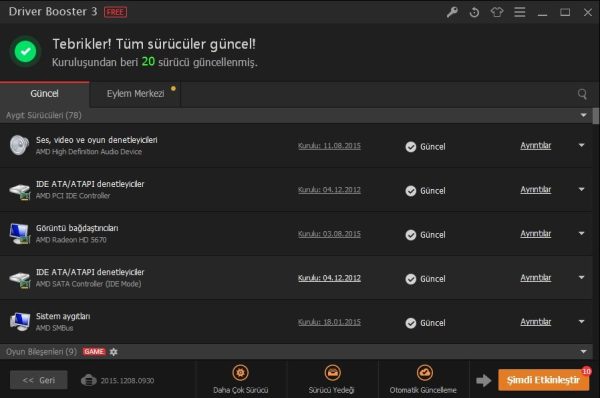Open Otomatik Güncelleme icon
600x398 pixels.
pyautogui.click(x=424, y=373)
